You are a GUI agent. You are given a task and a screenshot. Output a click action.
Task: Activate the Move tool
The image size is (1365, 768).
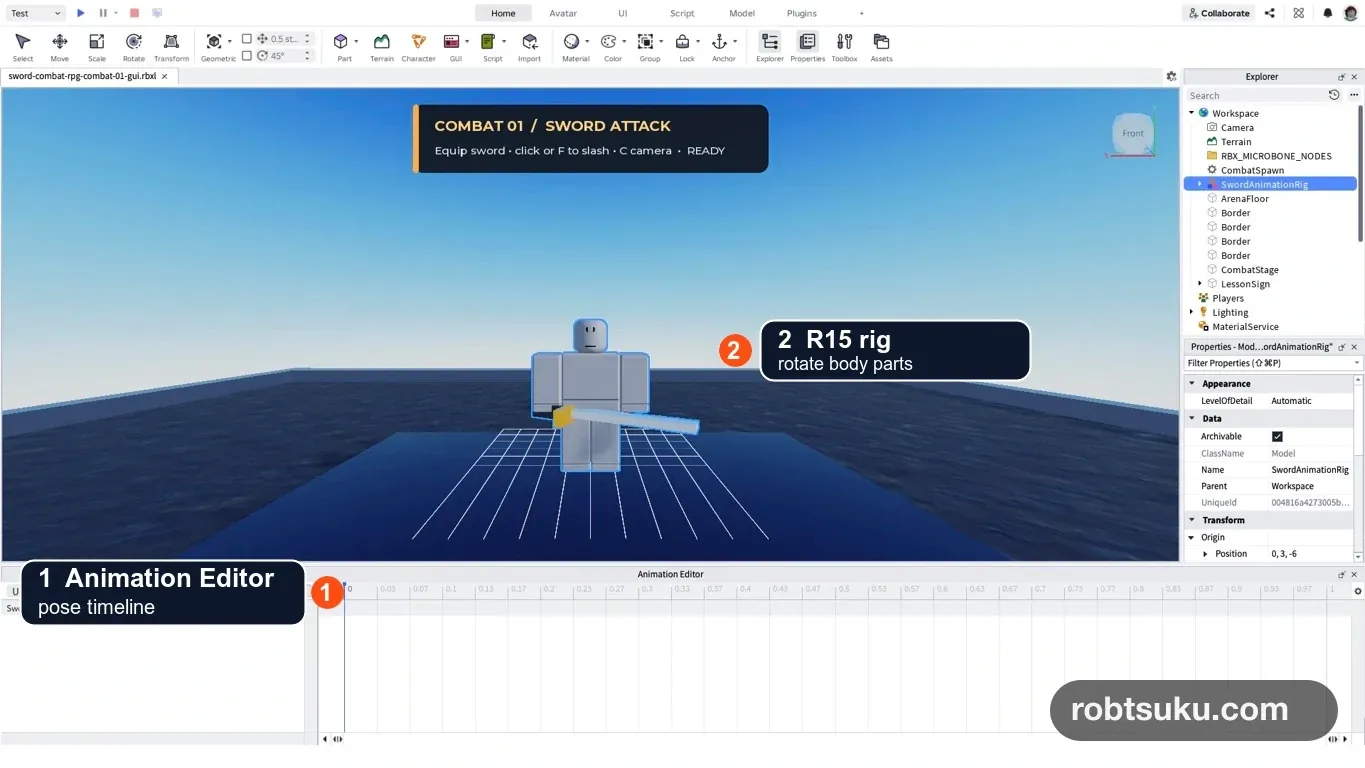[60, 46]
